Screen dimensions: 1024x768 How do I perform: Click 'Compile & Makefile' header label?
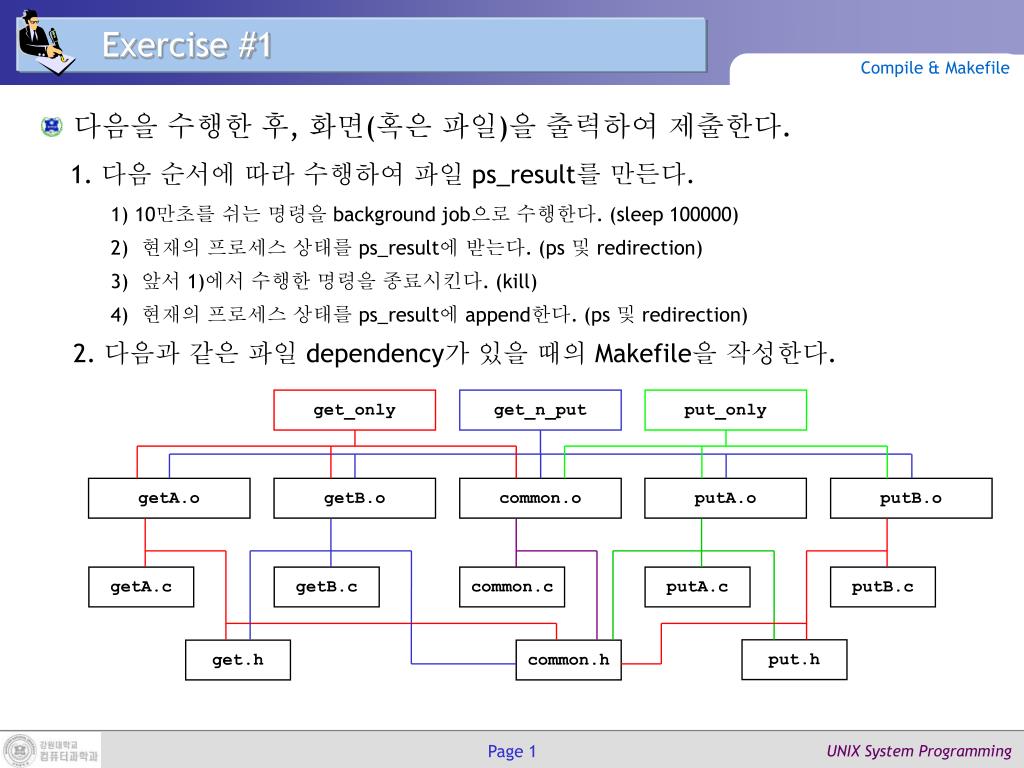click(x=935, y=68)
